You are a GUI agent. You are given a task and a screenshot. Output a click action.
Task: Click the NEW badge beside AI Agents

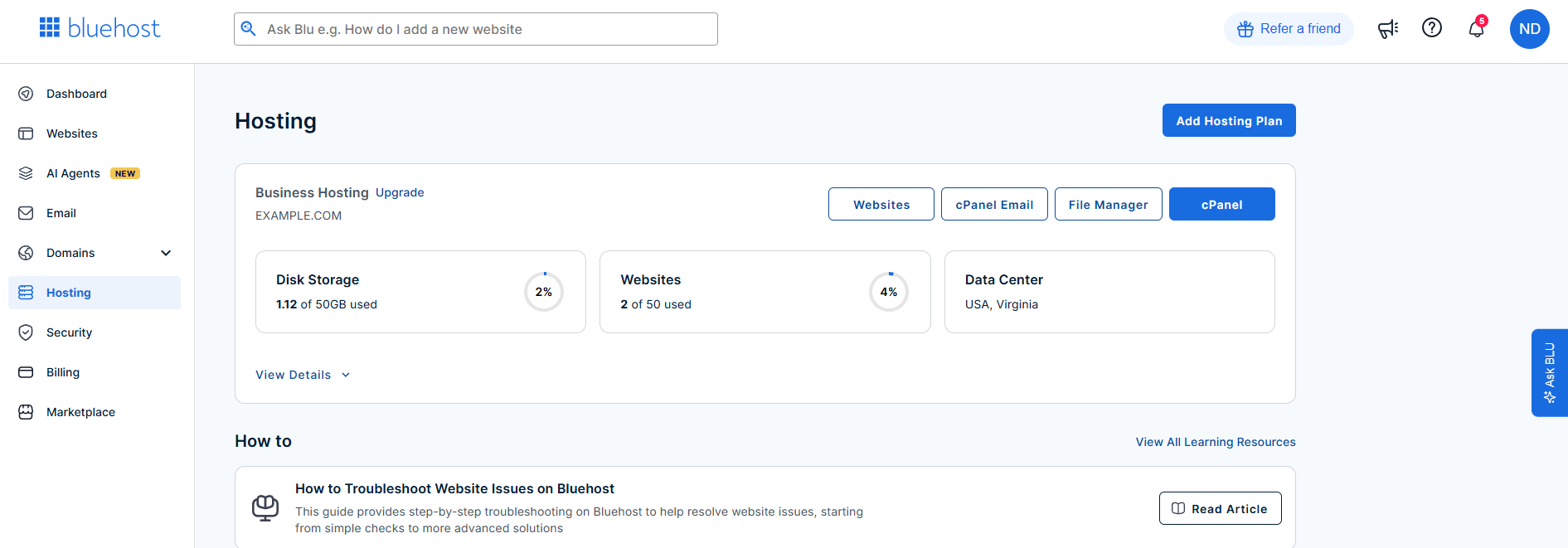click(x=125, y=173)
